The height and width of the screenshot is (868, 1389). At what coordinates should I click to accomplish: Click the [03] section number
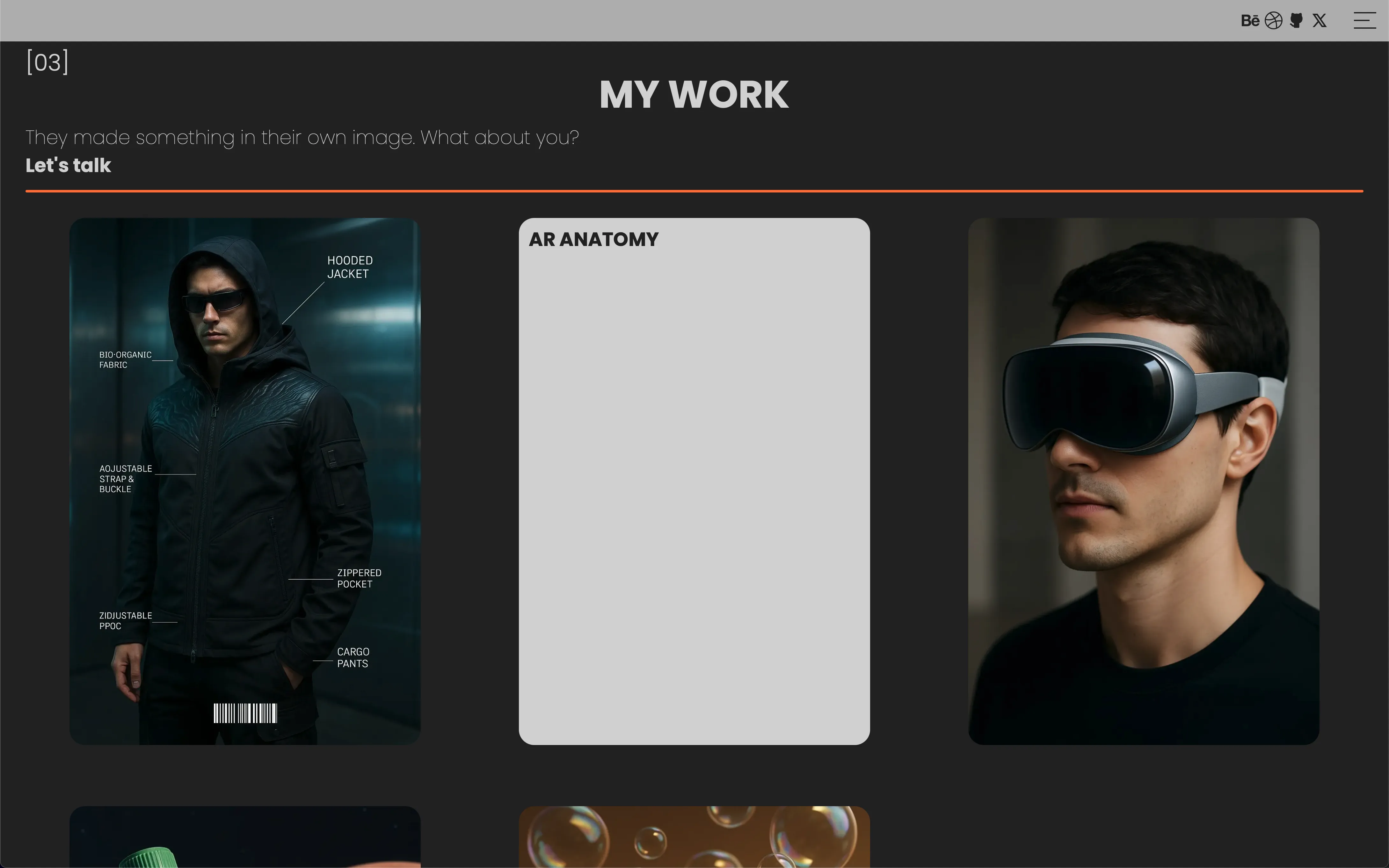coord(47,62)
